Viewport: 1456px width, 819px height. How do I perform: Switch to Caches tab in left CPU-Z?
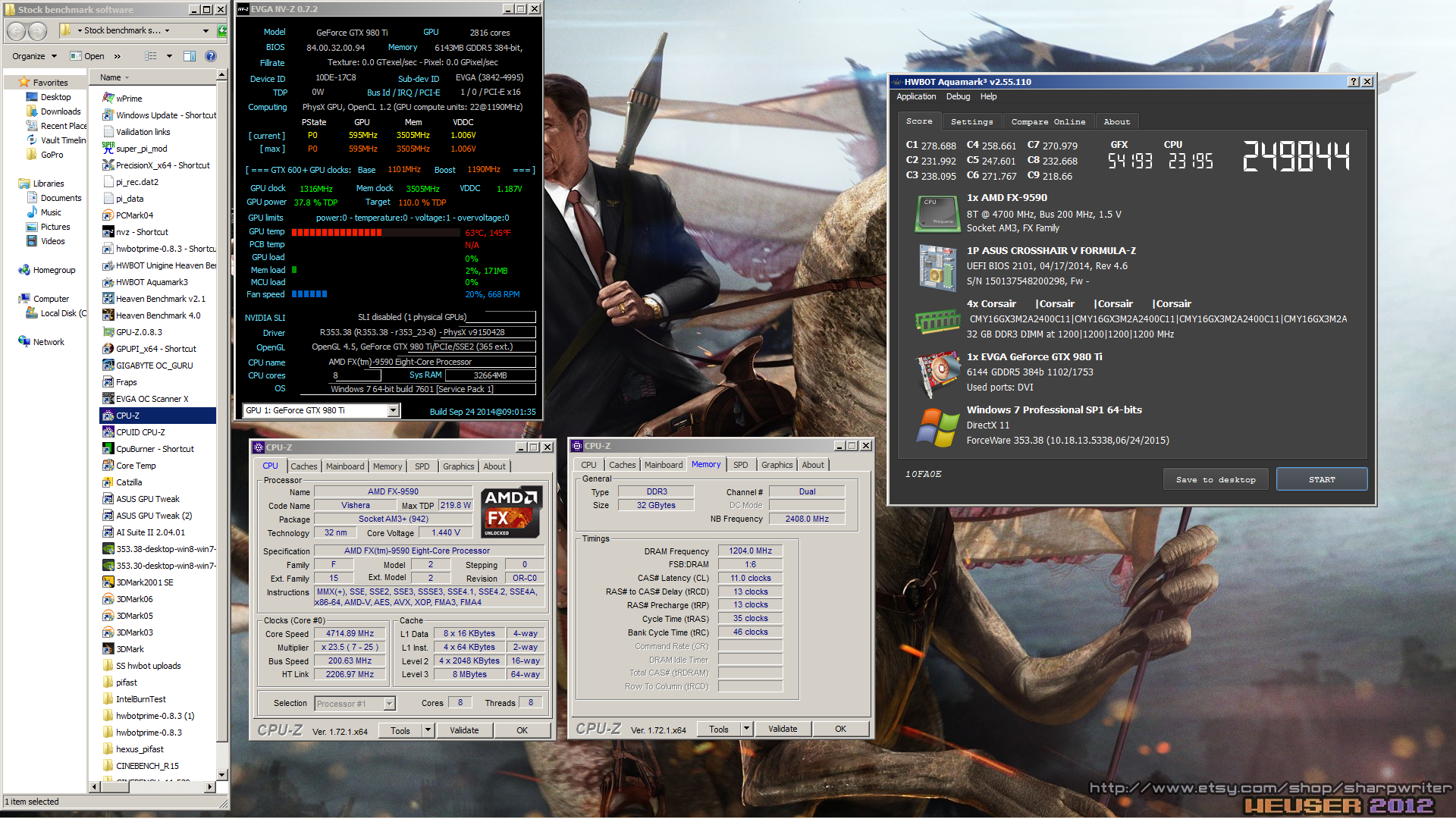pos(304,466)
